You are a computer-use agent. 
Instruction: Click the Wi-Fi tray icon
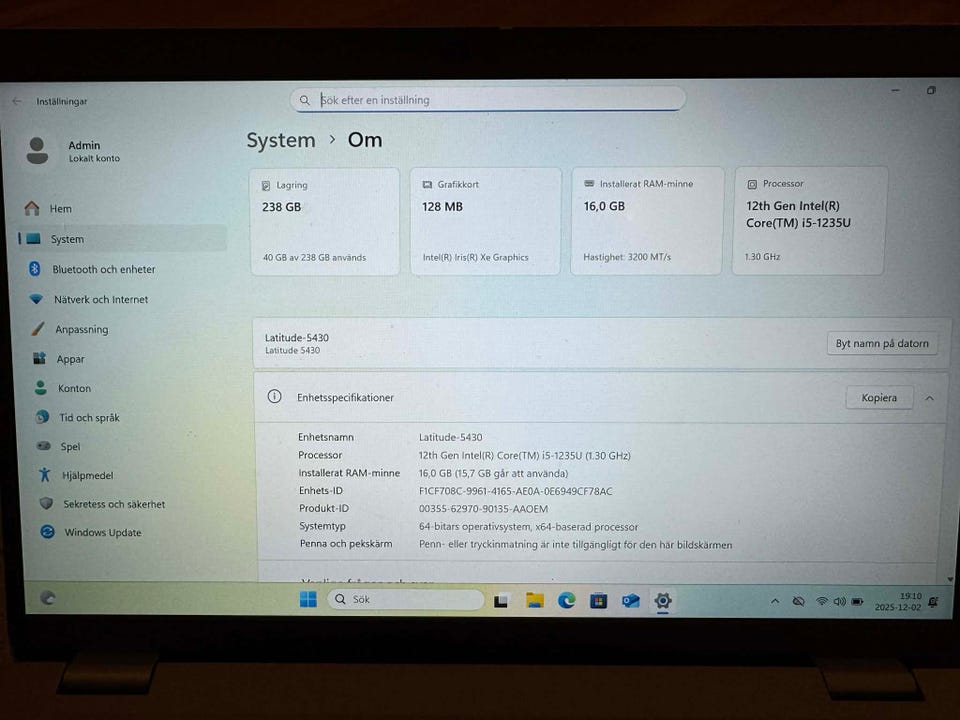tap(822, 602)
